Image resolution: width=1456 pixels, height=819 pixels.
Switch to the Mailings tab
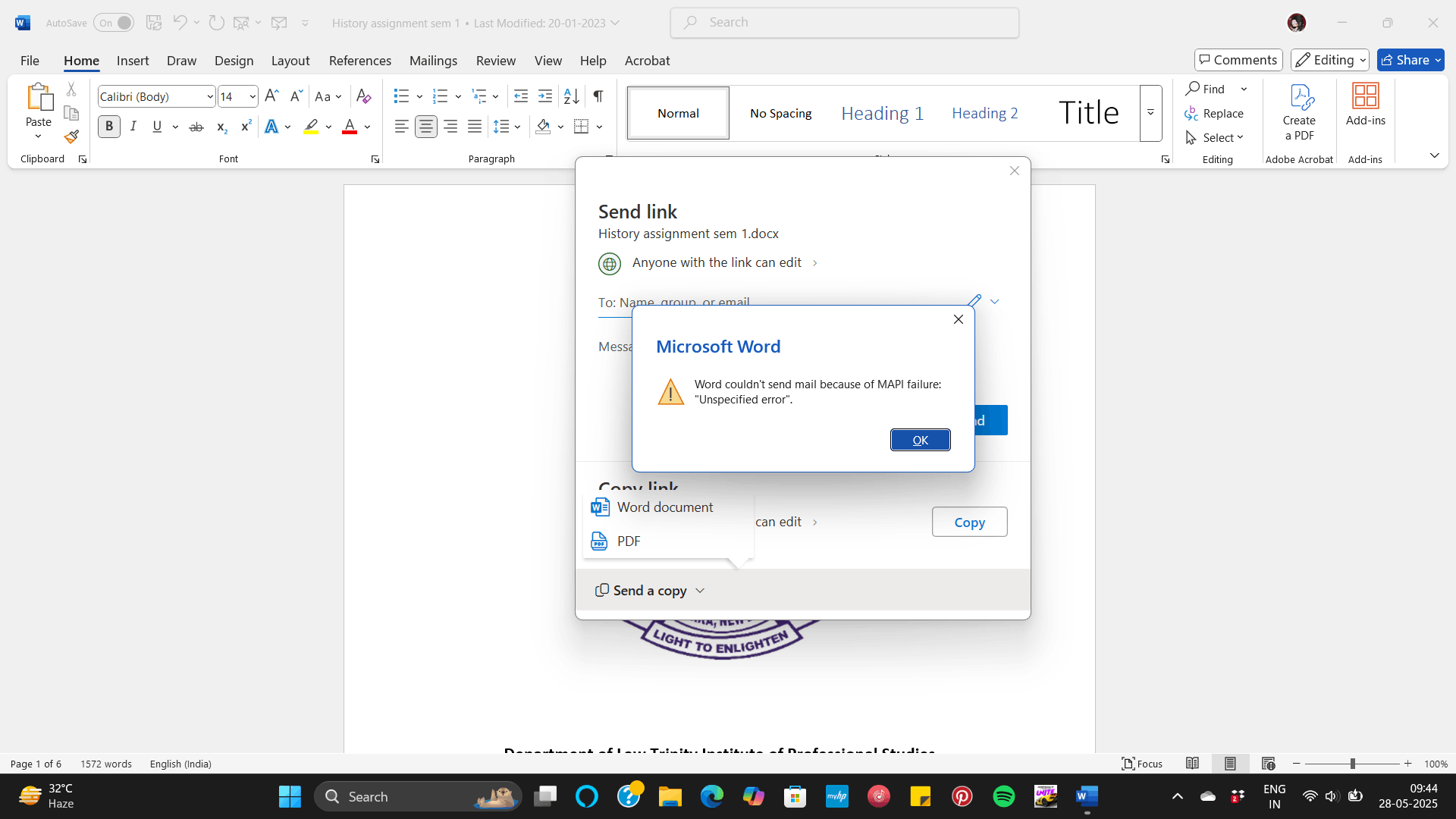point(433,61)
